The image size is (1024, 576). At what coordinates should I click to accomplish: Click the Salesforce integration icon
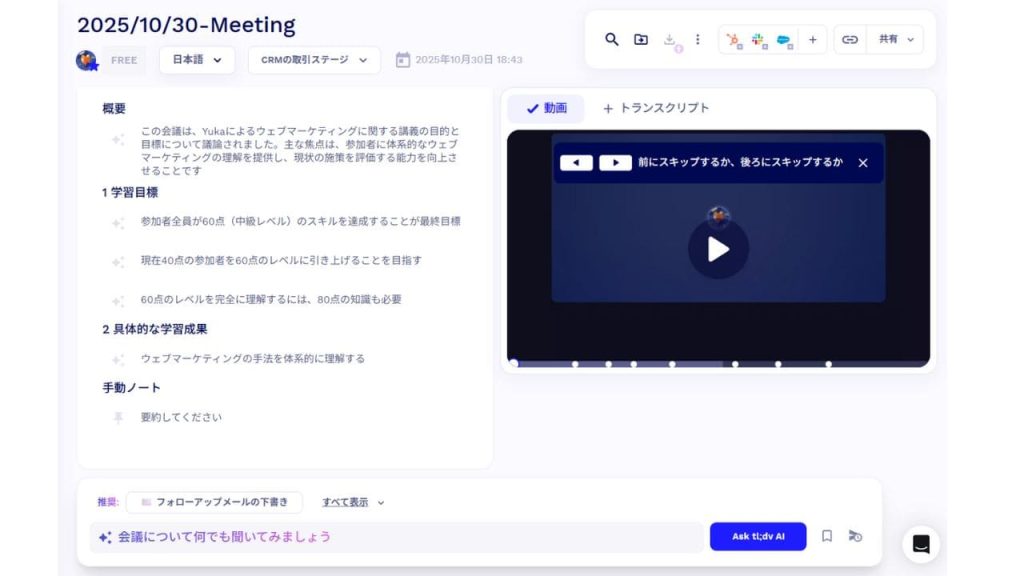[x=785, y=40]
